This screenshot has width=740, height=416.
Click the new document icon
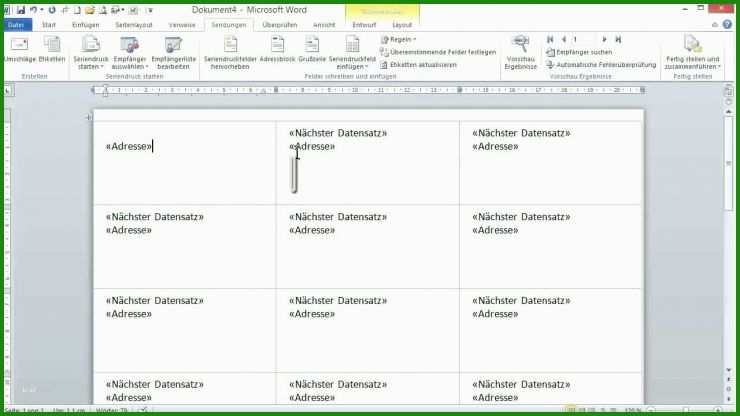(77, 9)
